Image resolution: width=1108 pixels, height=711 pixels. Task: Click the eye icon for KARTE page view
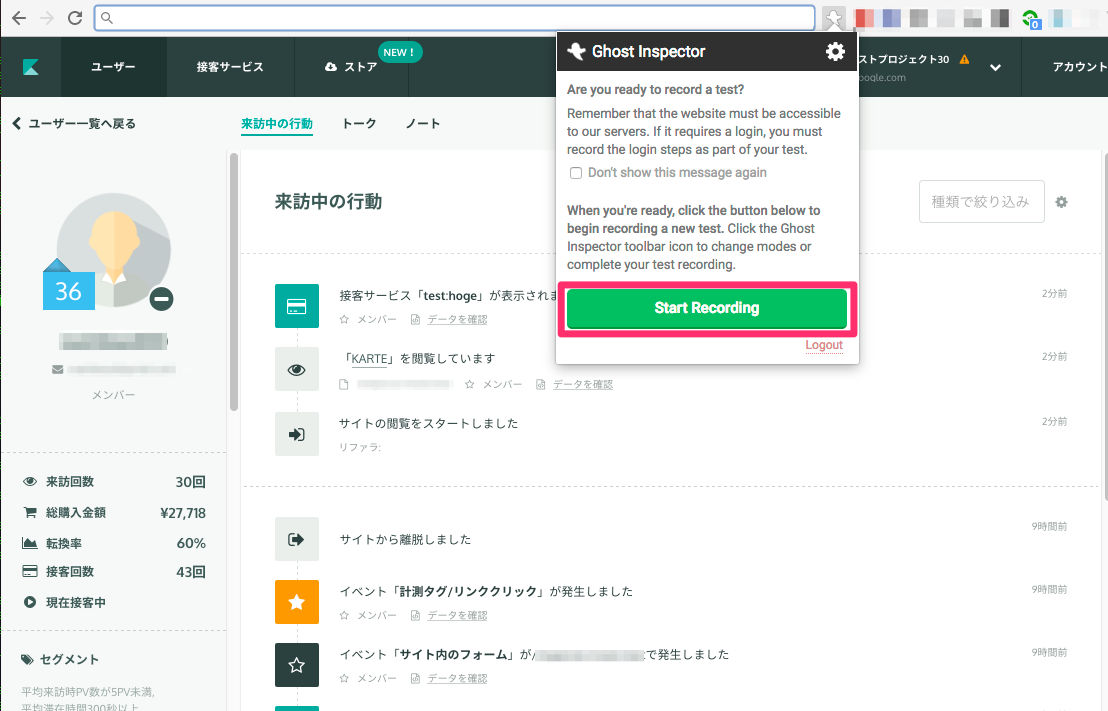297,370
